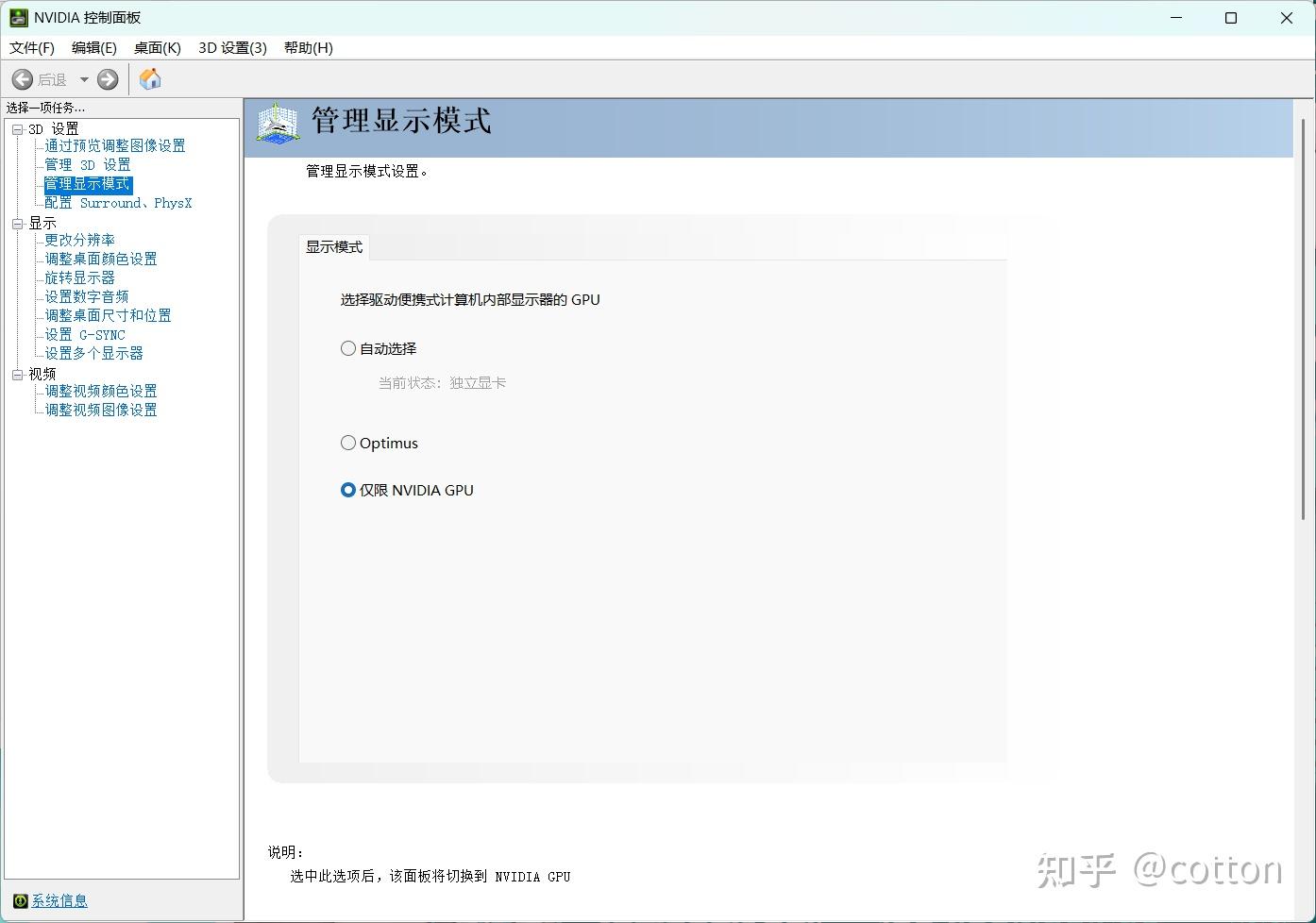1316x923 pixels.
Task: Select the Optimus display mode
Action: click(x=348, y=443)
